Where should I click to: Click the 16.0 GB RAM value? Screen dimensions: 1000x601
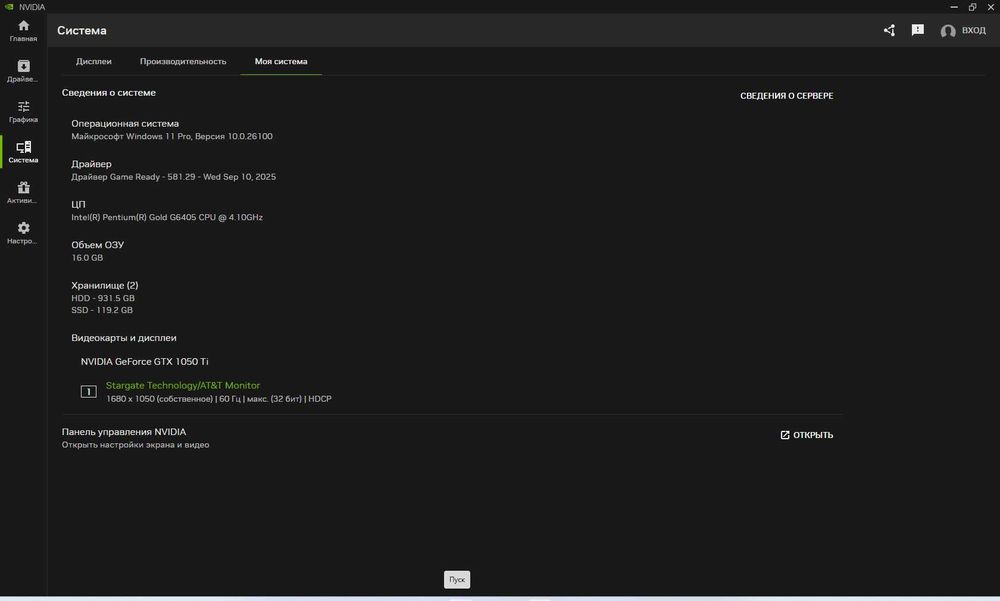(x=87, y=258)
